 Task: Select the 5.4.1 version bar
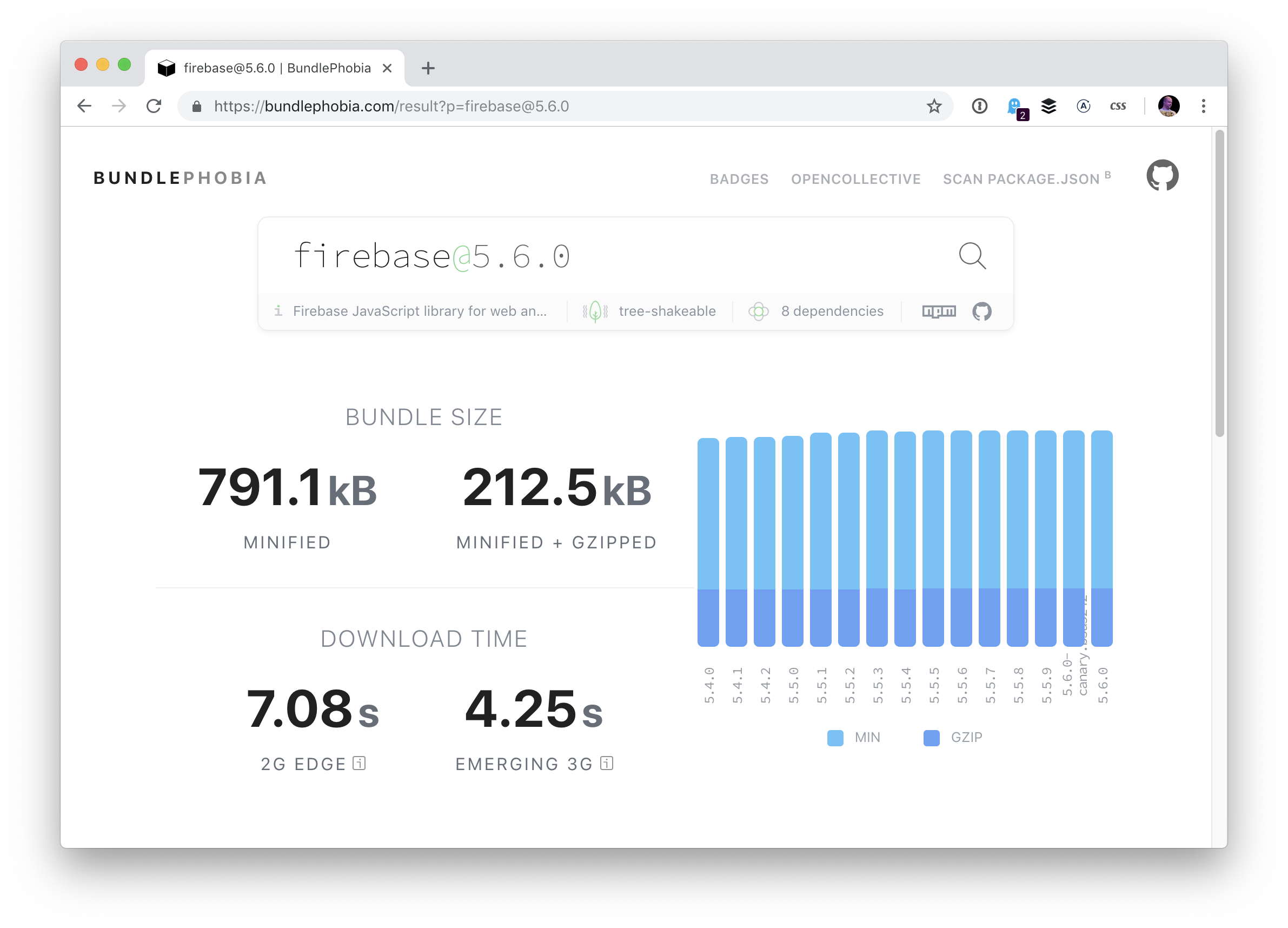point(736,542)
